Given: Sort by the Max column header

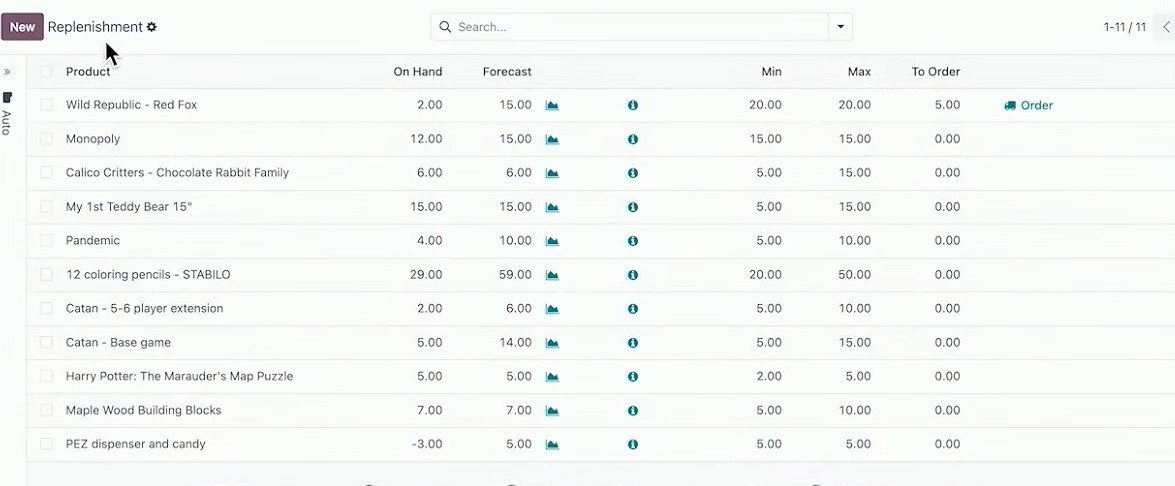Looking at the screenshot, I should click(x=860, y=72).
